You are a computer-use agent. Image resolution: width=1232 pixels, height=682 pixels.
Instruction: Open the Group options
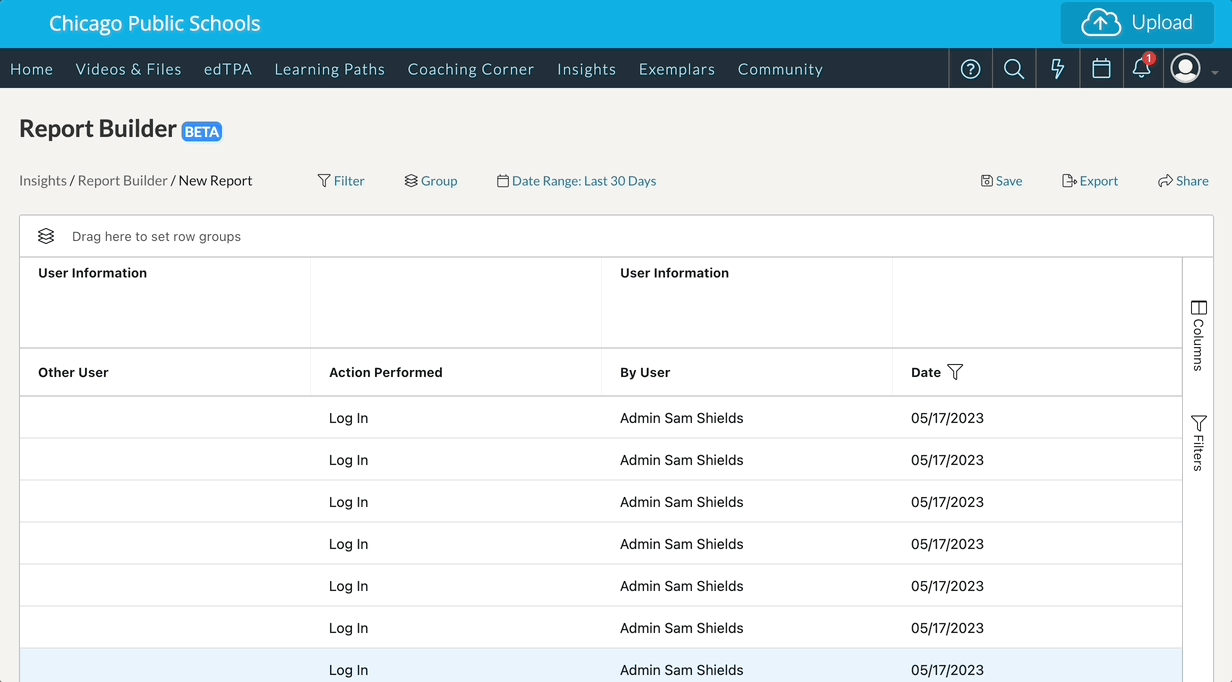[x=430, y=181]
